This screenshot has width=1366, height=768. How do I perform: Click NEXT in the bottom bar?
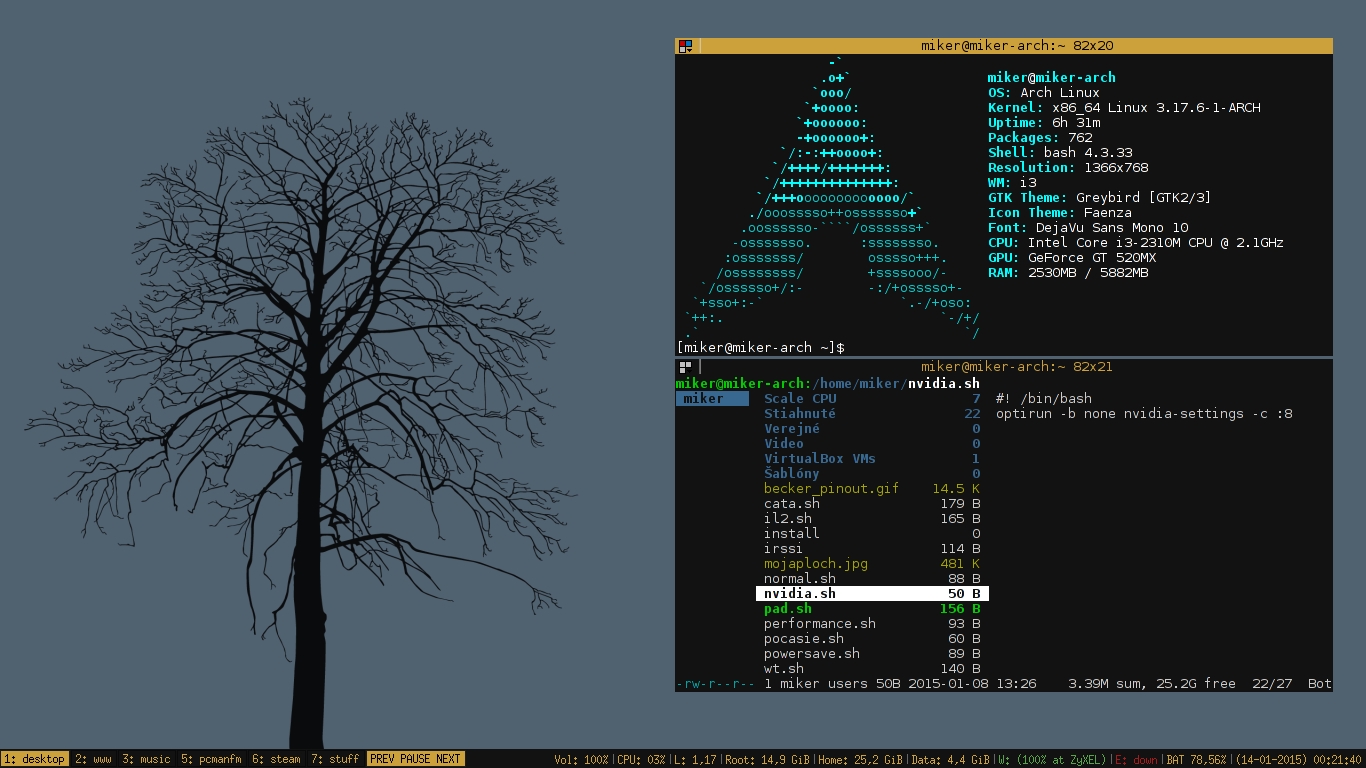(x=449, y=759)
